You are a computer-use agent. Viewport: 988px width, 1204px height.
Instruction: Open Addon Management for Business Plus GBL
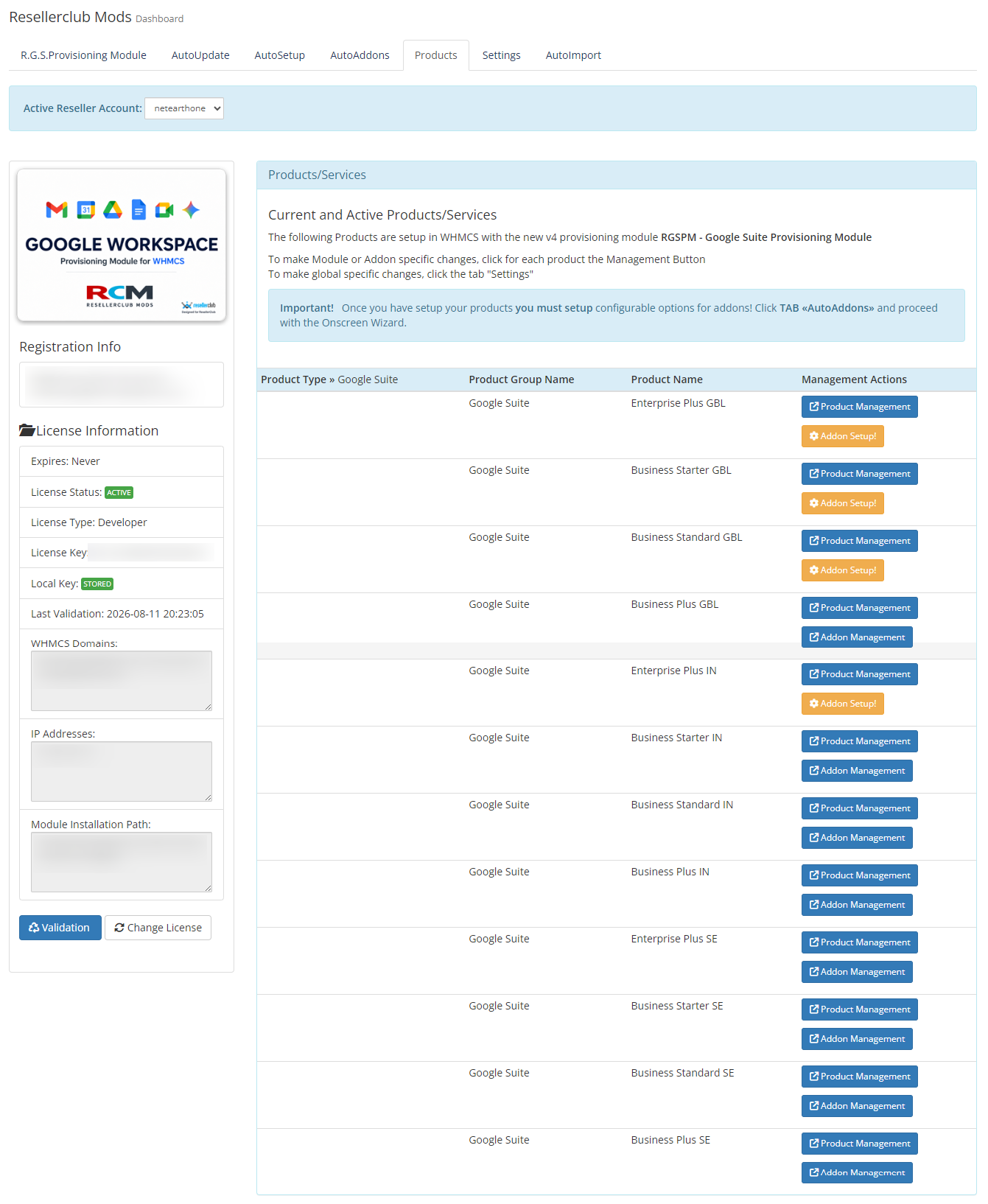click(857, 637)
